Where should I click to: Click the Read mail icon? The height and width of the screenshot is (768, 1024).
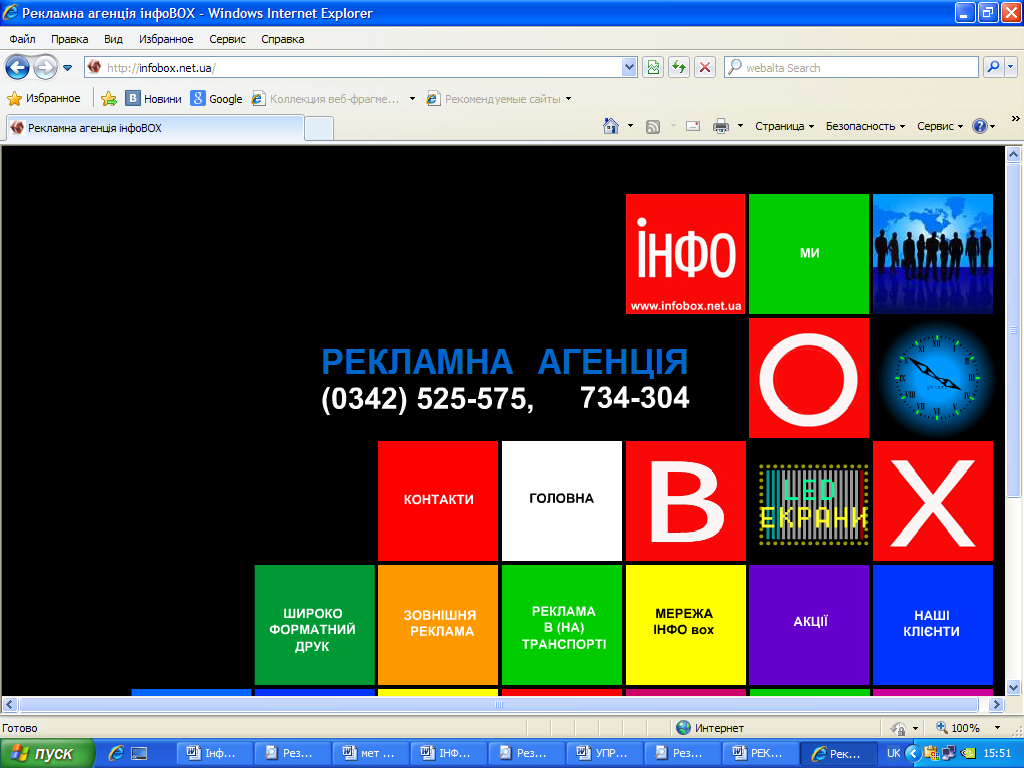coord(693,126)
